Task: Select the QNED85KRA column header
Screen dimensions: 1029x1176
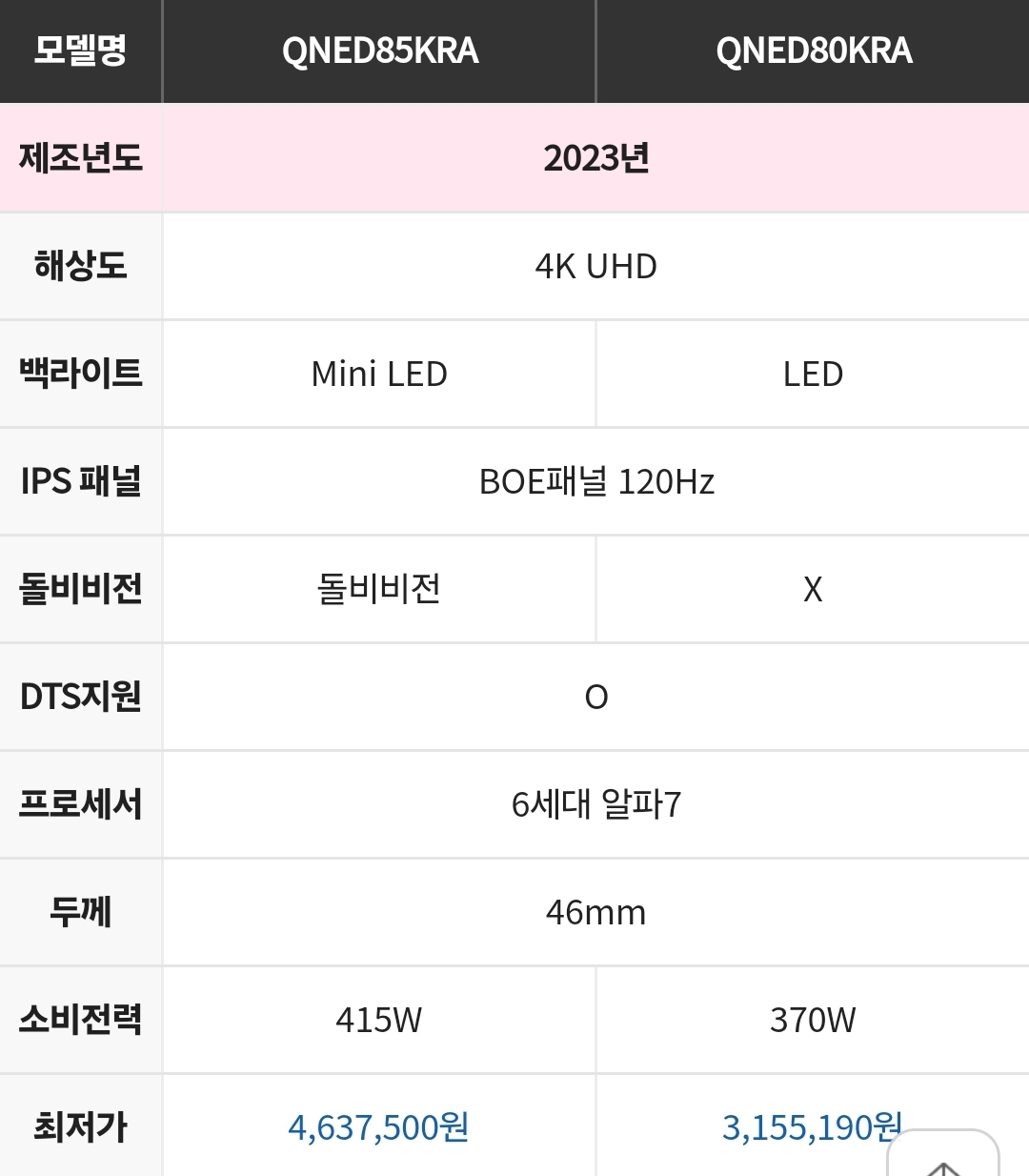Action: pos(379,51)
